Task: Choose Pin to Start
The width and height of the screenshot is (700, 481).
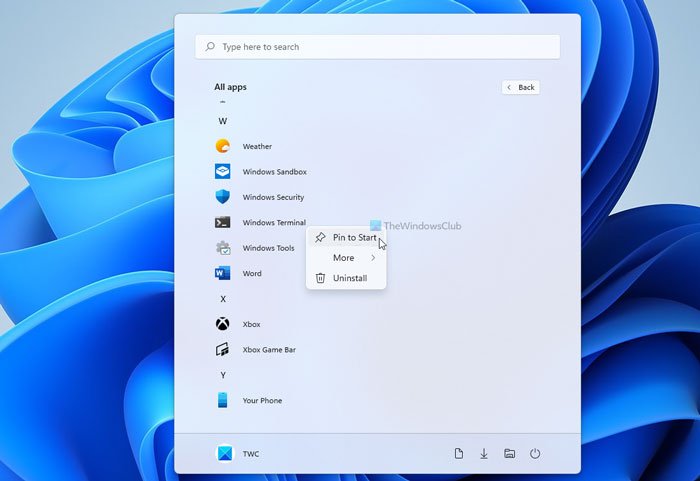Action: [346, 238]
